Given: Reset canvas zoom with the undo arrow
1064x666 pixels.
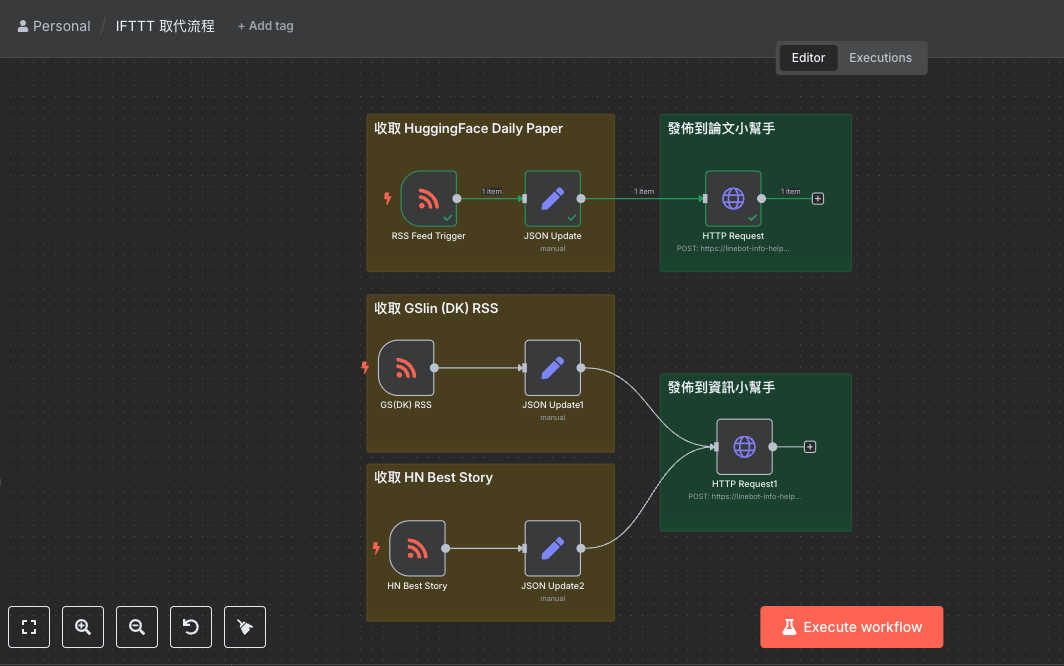Looking at the screenshot, I should 191,627.
